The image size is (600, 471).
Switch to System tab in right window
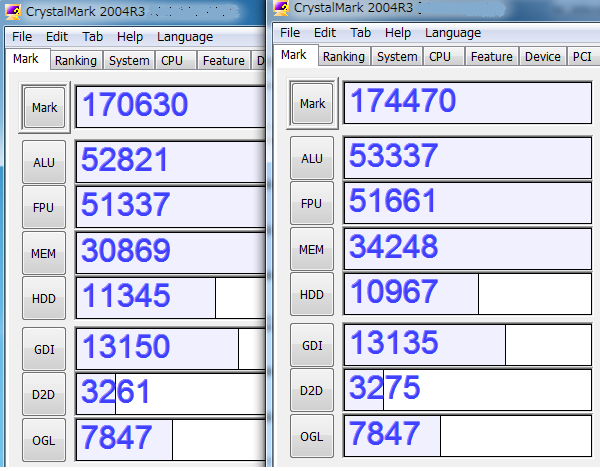397,57
